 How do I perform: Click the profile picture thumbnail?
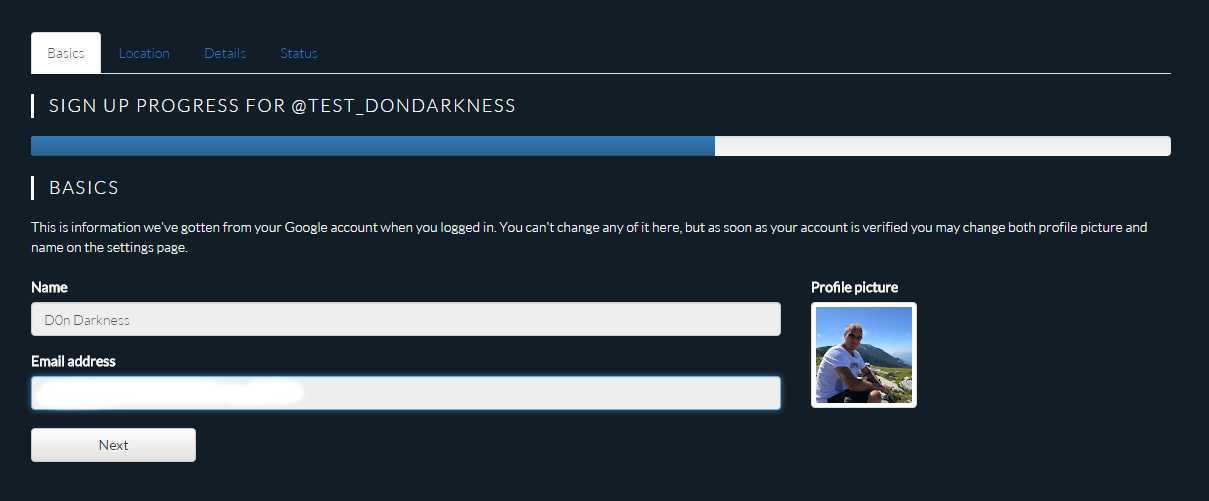click(x=864, y=355)
